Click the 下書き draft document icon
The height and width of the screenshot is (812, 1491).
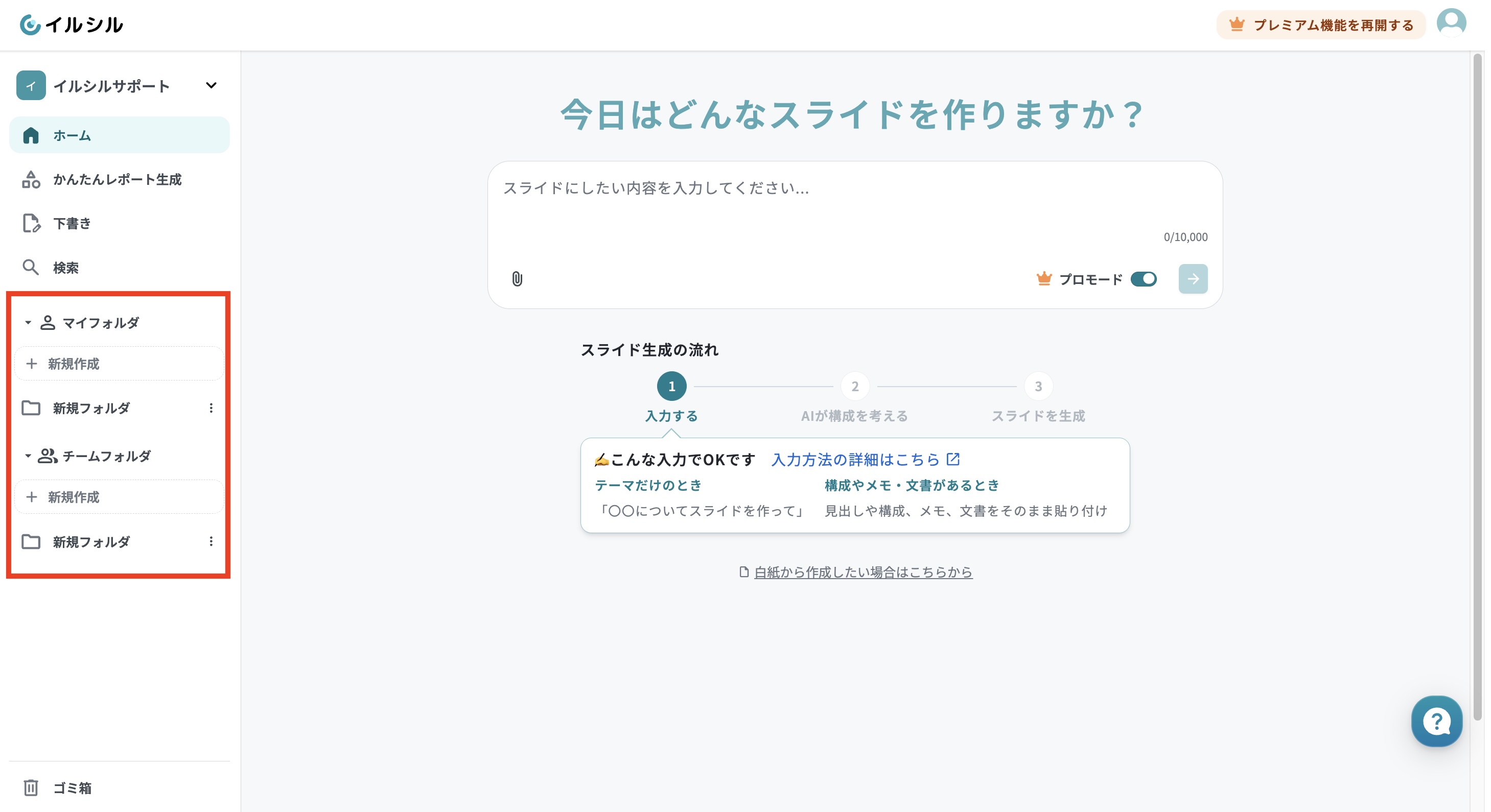tap(31, 223)
